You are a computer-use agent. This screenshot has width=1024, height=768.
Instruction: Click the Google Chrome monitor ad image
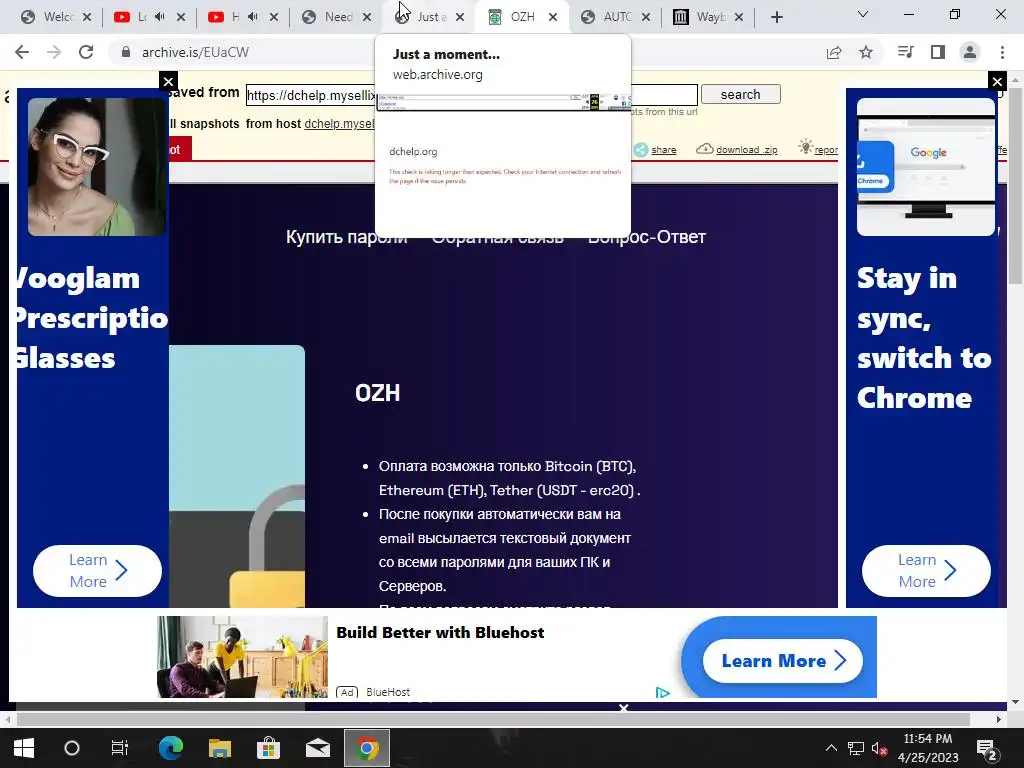tap(926, 167)
